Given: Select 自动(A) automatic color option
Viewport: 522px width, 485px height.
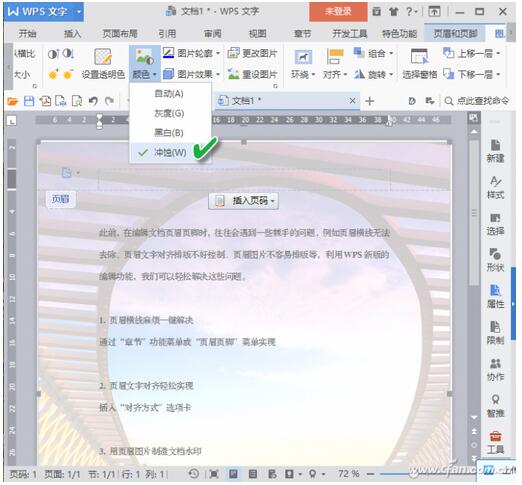Looking at the screenshot, I should (170, 94).
